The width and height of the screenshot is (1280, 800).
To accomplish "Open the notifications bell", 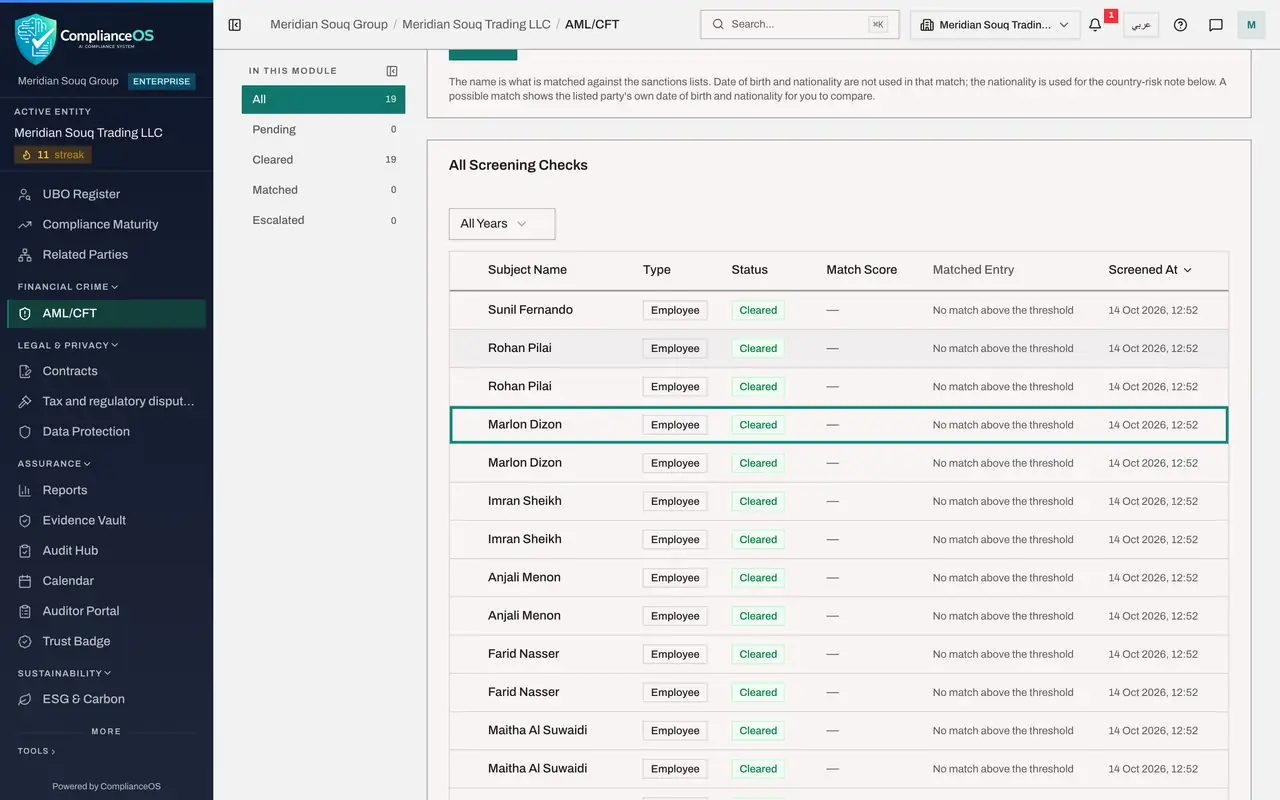I will pos(1095,25).
